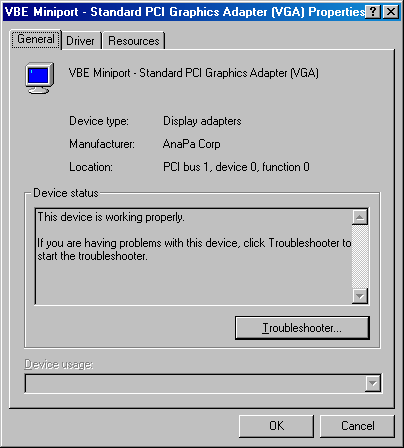The height and width of the screenshot is (448, 404).
Task: Dismiss the dialog with Cancel
Action: point(357,426)
